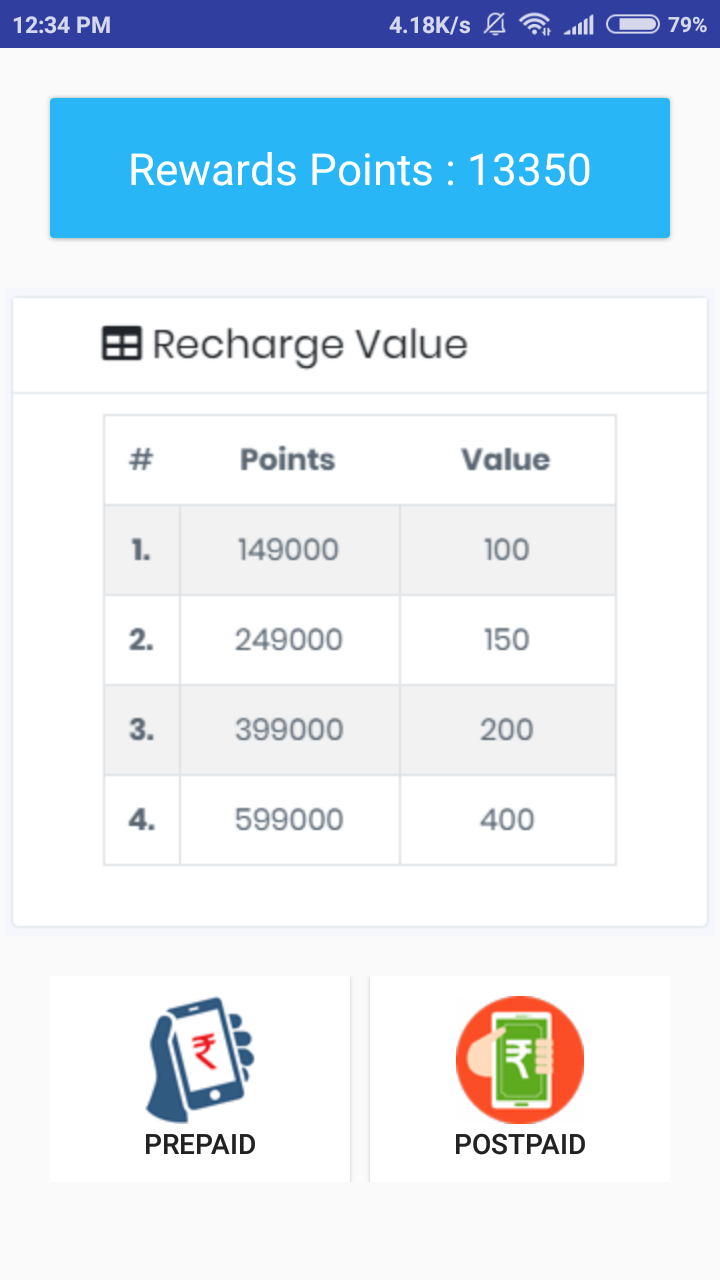Select the POSTPAID label

tap(520, 1144)
